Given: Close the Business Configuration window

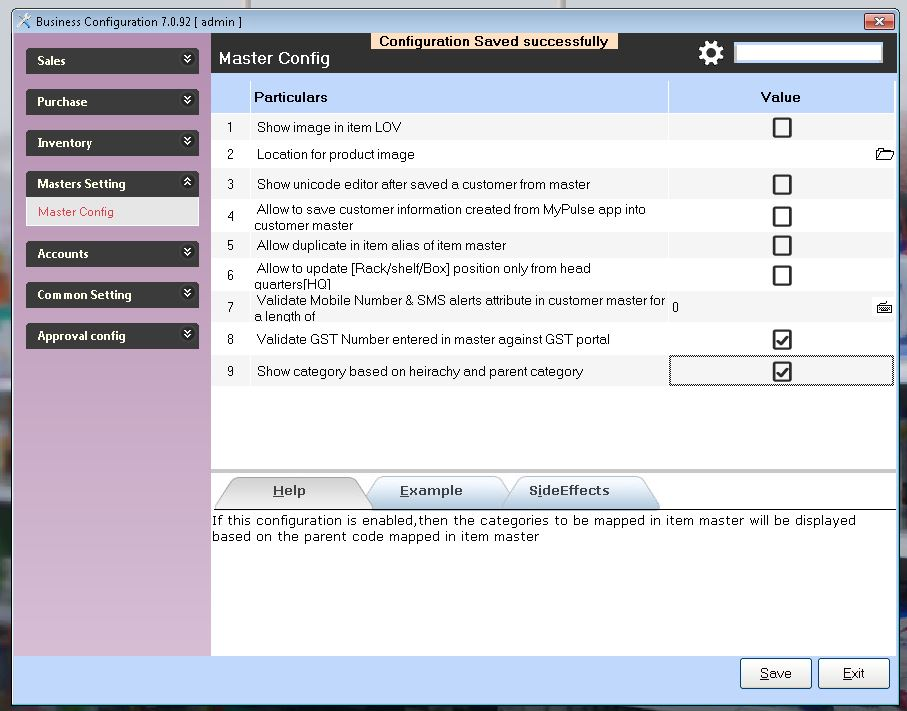Looking at the screenshot, I should (879, 21).
